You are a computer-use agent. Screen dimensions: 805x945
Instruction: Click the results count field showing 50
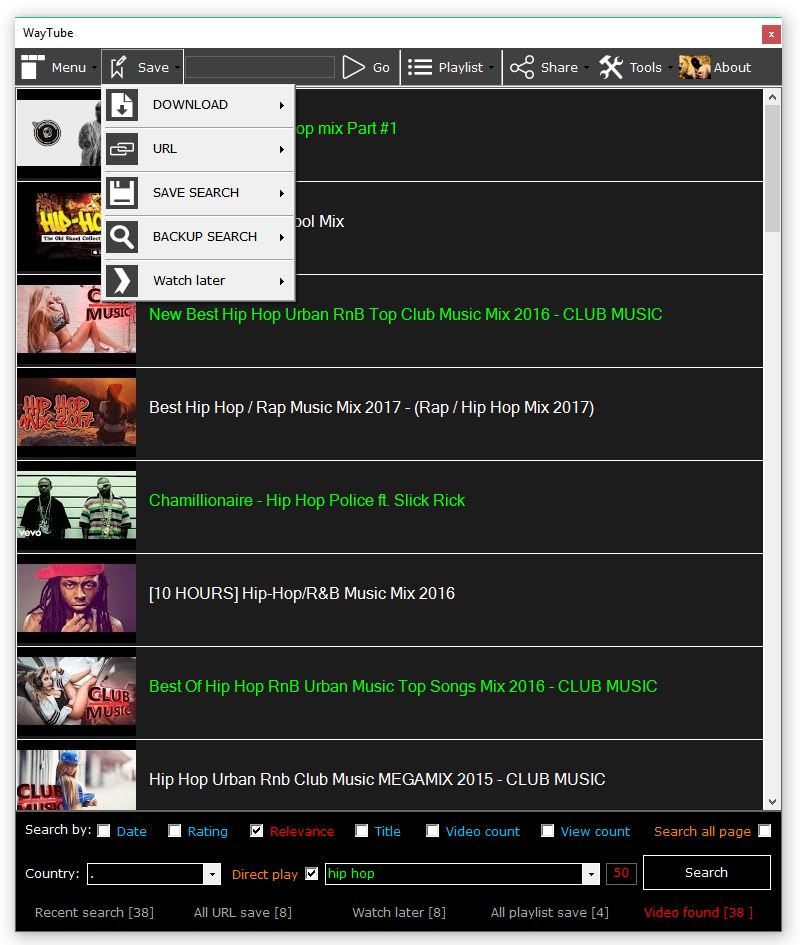coord(621,873)
